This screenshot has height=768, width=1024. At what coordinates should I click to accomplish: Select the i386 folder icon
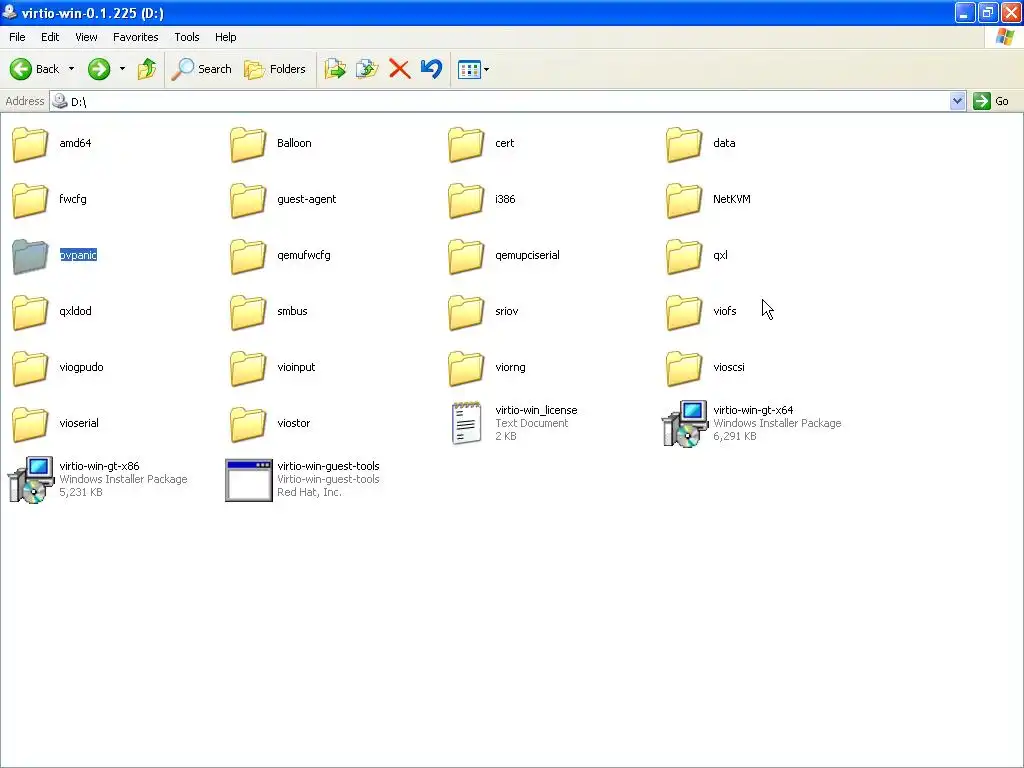(x=466, y=200)
